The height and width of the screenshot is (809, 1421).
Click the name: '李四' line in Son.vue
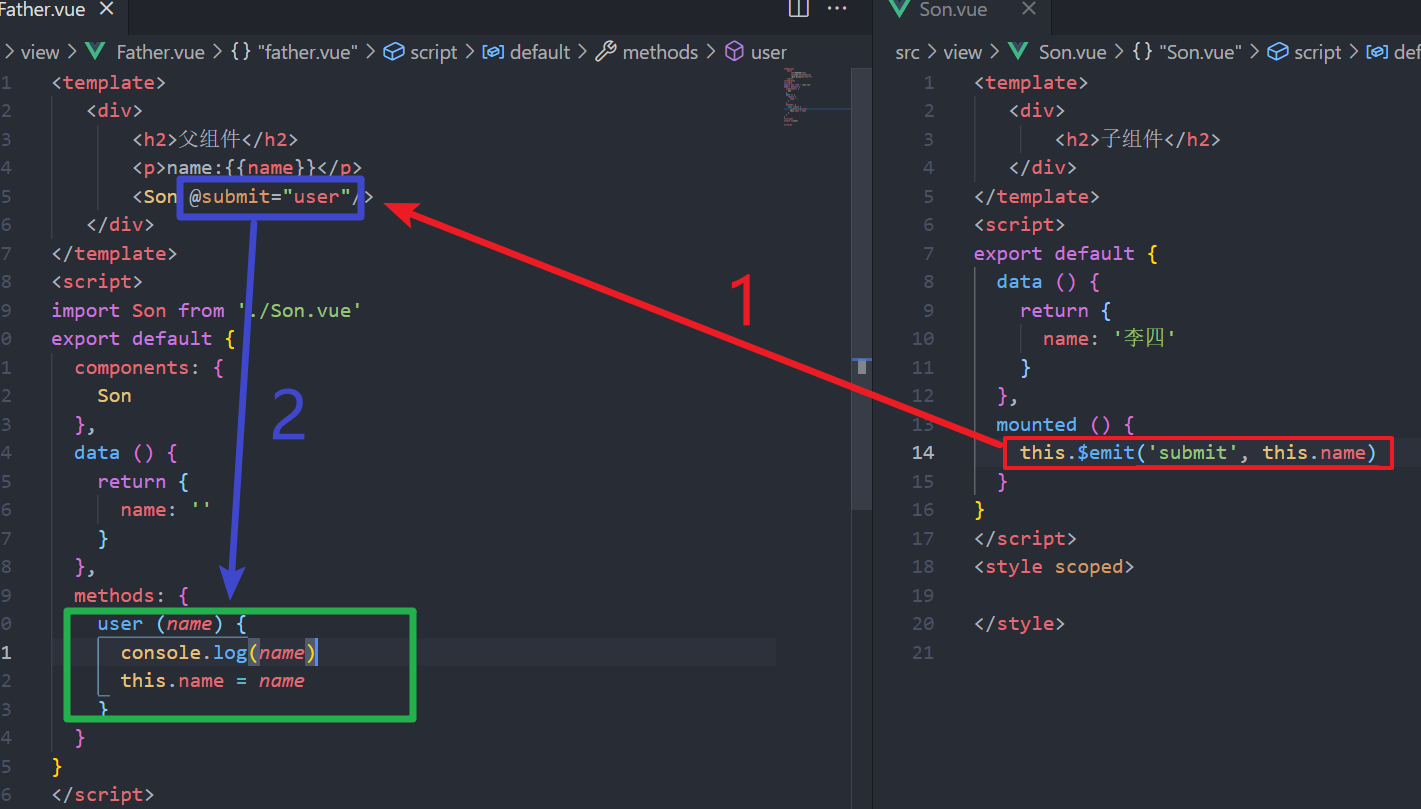[1109, 339]
